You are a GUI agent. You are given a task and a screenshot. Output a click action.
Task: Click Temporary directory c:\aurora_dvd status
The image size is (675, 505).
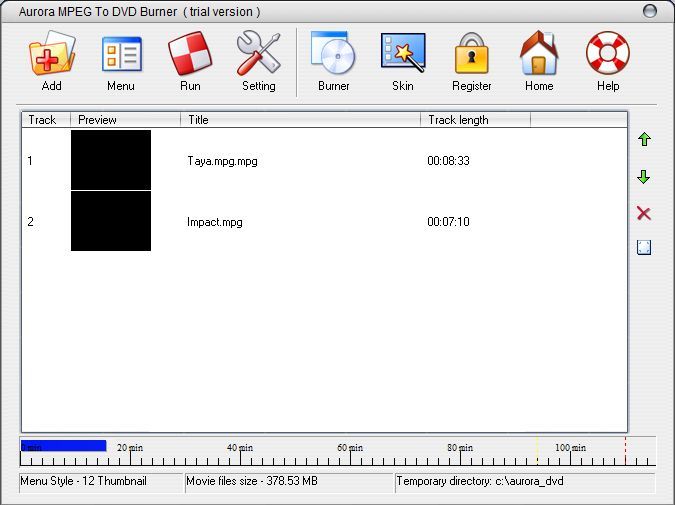525,481
